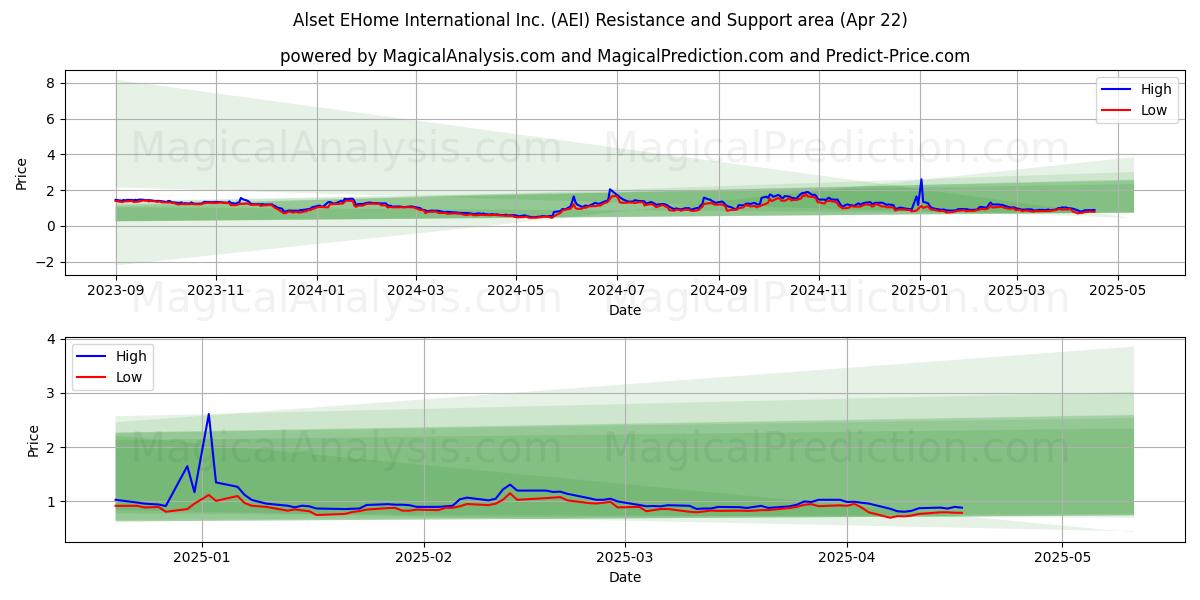
Task: Click the '−2' price tick
Action: click(44, 262)
